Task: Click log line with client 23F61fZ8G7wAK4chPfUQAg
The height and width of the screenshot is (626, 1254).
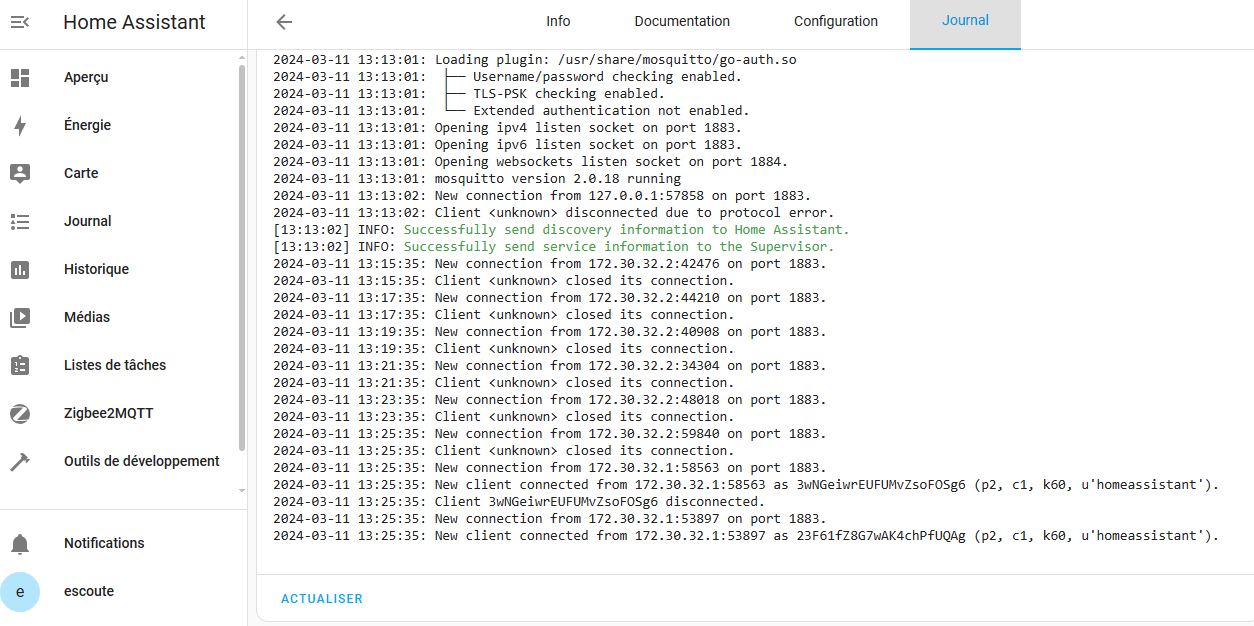Action: [746, 536]
